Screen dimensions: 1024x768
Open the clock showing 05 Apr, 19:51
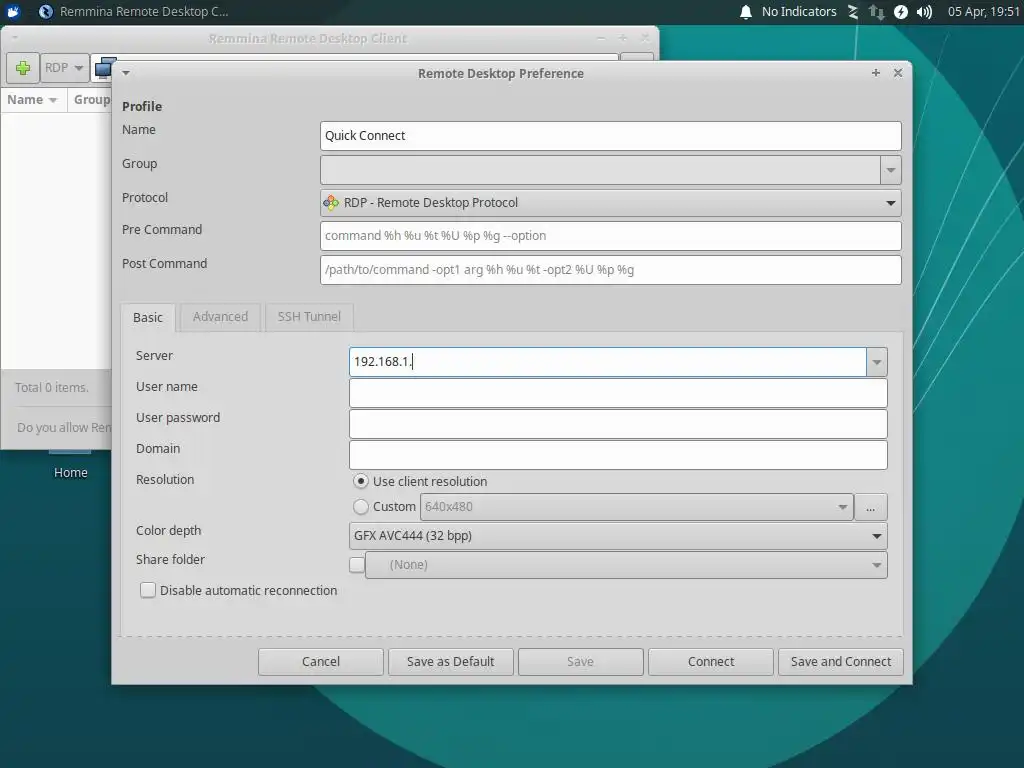click(x=983, y=12)
